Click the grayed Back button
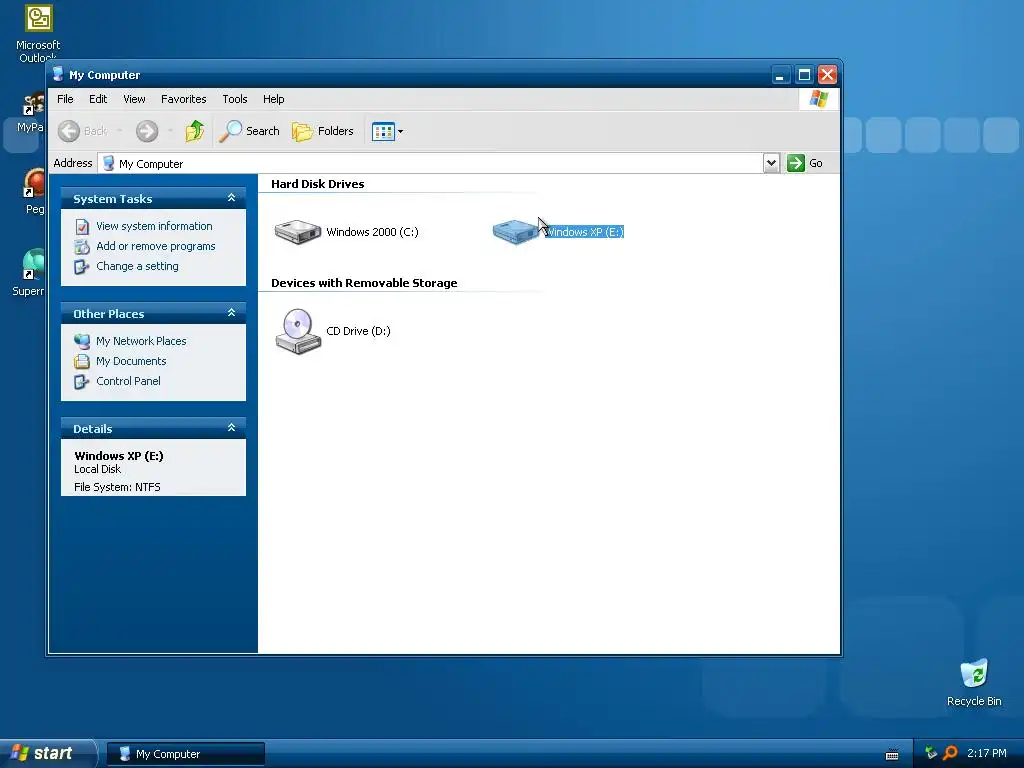This screenshot has height=768, width=1024. 82,131
